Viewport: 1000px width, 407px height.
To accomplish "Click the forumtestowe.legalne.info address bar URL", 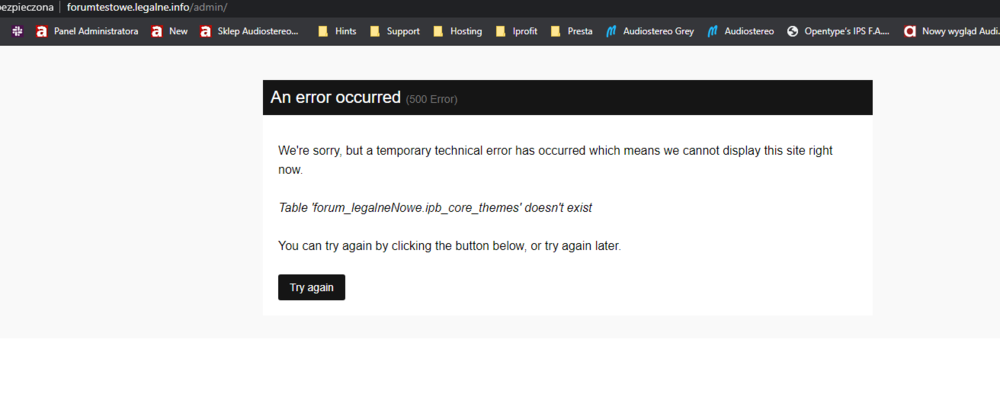I will pos(147,7).
